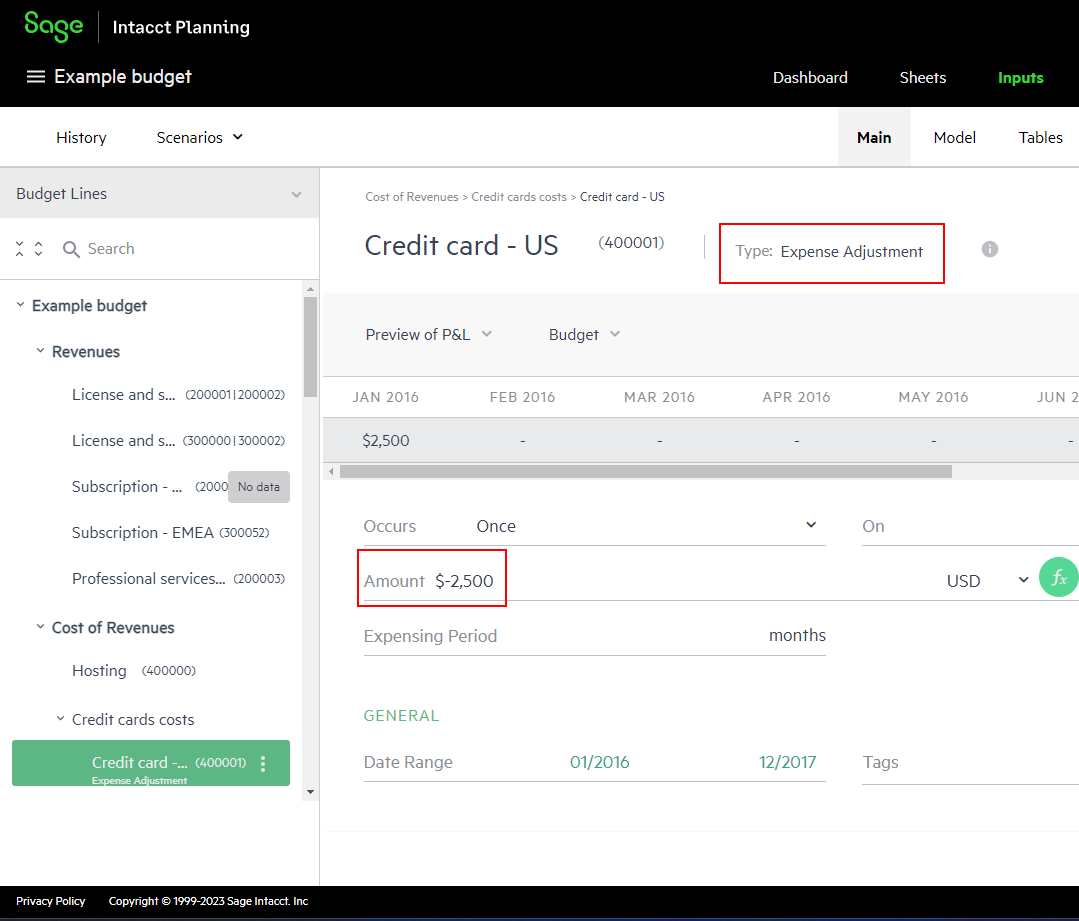Switch to the Model subtab
Screen dimensions: 1079x921
(x=954, y=138)
